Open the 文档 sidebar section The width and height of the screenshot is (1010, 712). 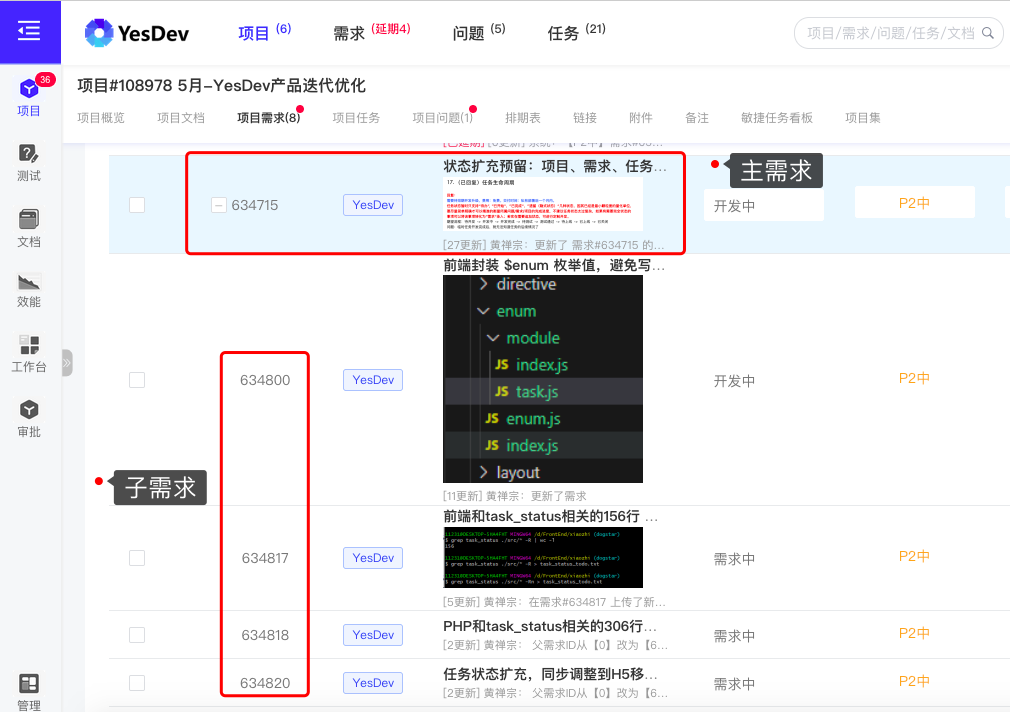tap(29, 228)
